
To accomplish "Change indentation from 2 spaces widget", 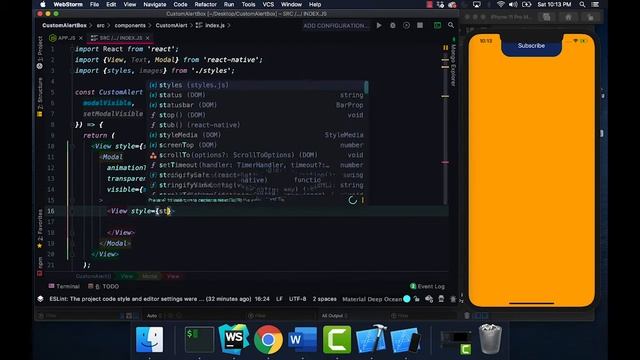I will click(324, 299).
